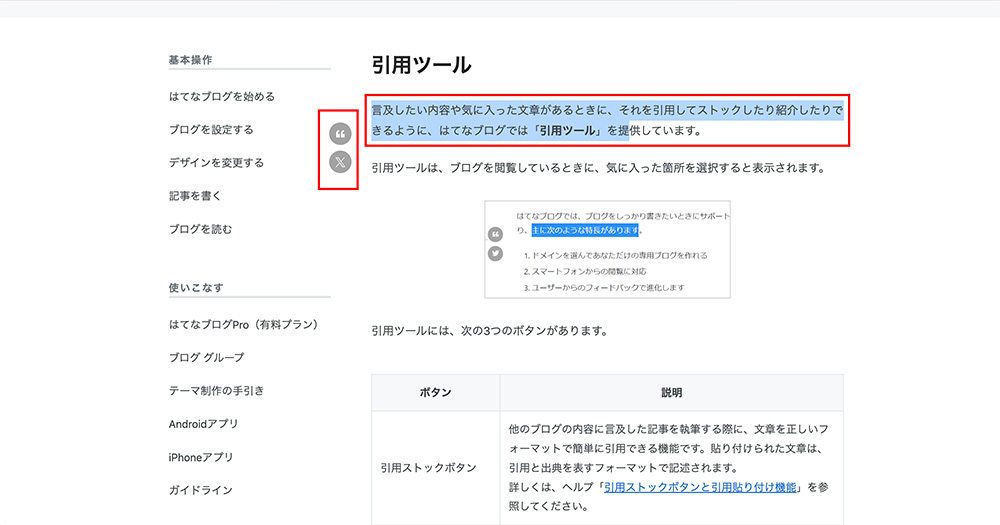Click the ボタン table header cell

[x=436, y=393]
